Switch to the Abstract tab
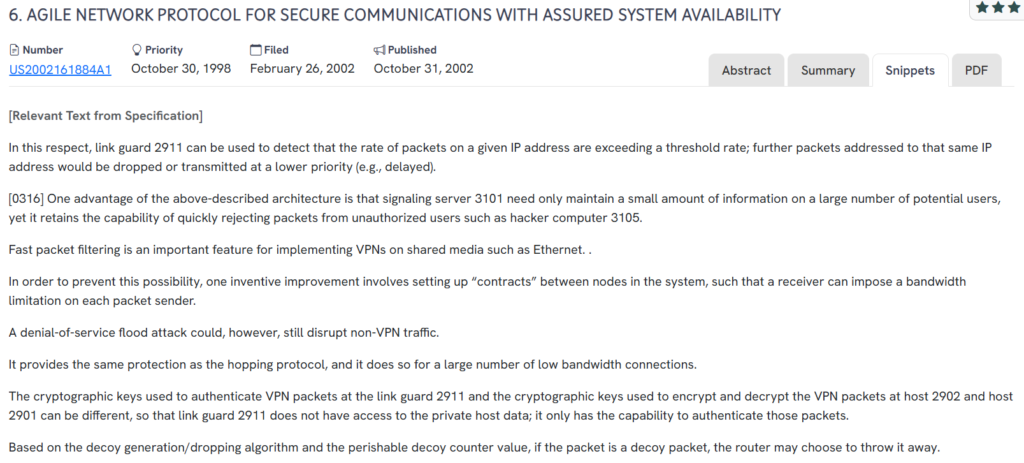The height and width of the screenshot is (463, 1024). tap(746, 70)
